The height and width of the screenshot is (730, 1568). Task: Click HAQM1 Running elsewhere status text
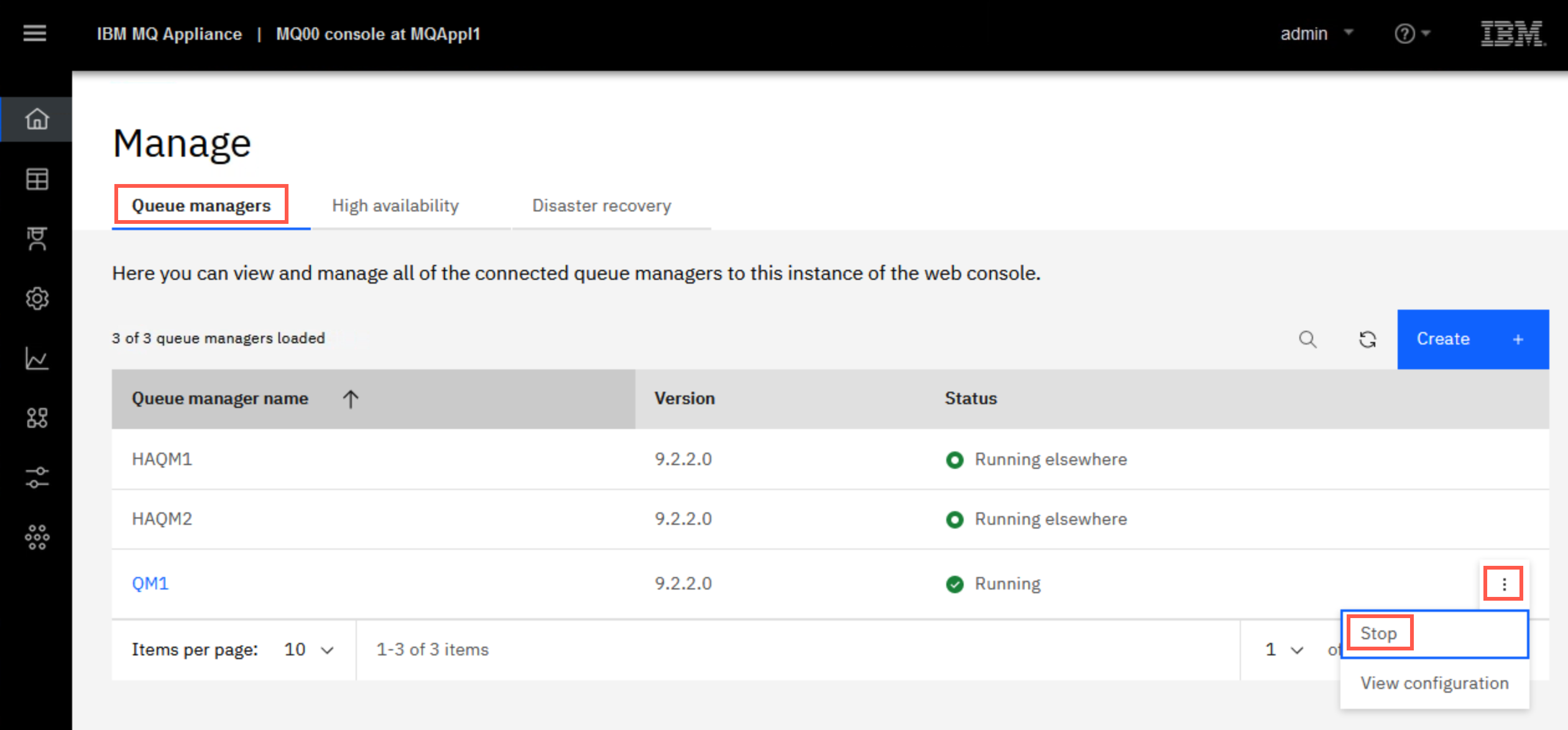click(1051, 460)
